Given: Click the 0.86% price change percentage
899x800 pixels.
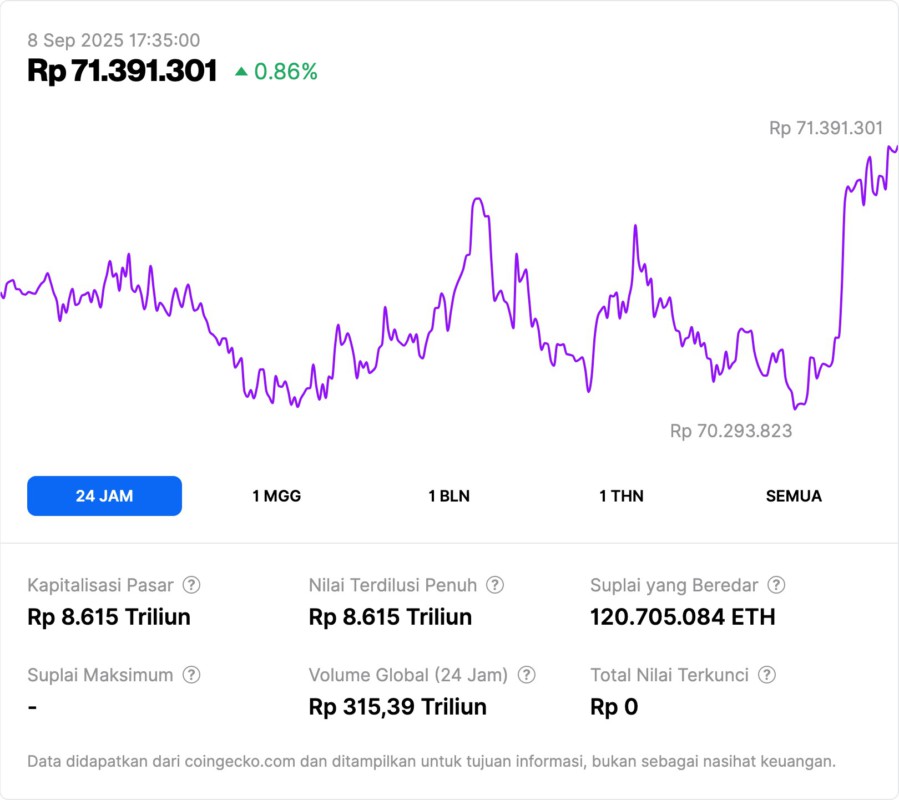Looking at the screenshot, I should [x=285, y=72].
